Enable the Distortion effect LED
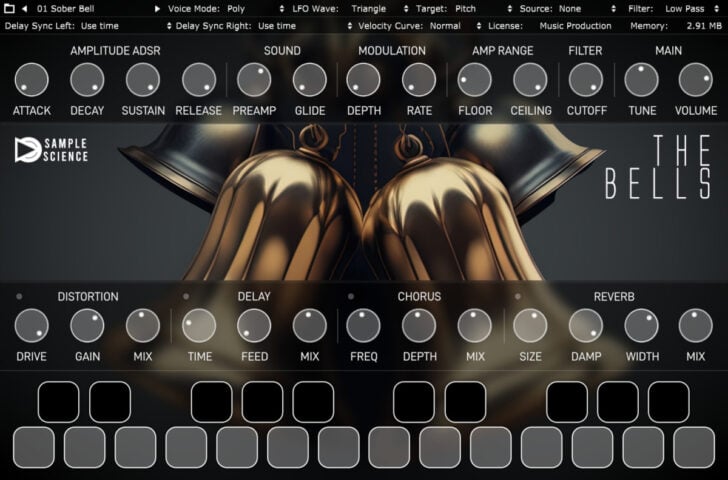Image resolution: width=728 pixels, height=480 pixels. (x=19, y=296)
